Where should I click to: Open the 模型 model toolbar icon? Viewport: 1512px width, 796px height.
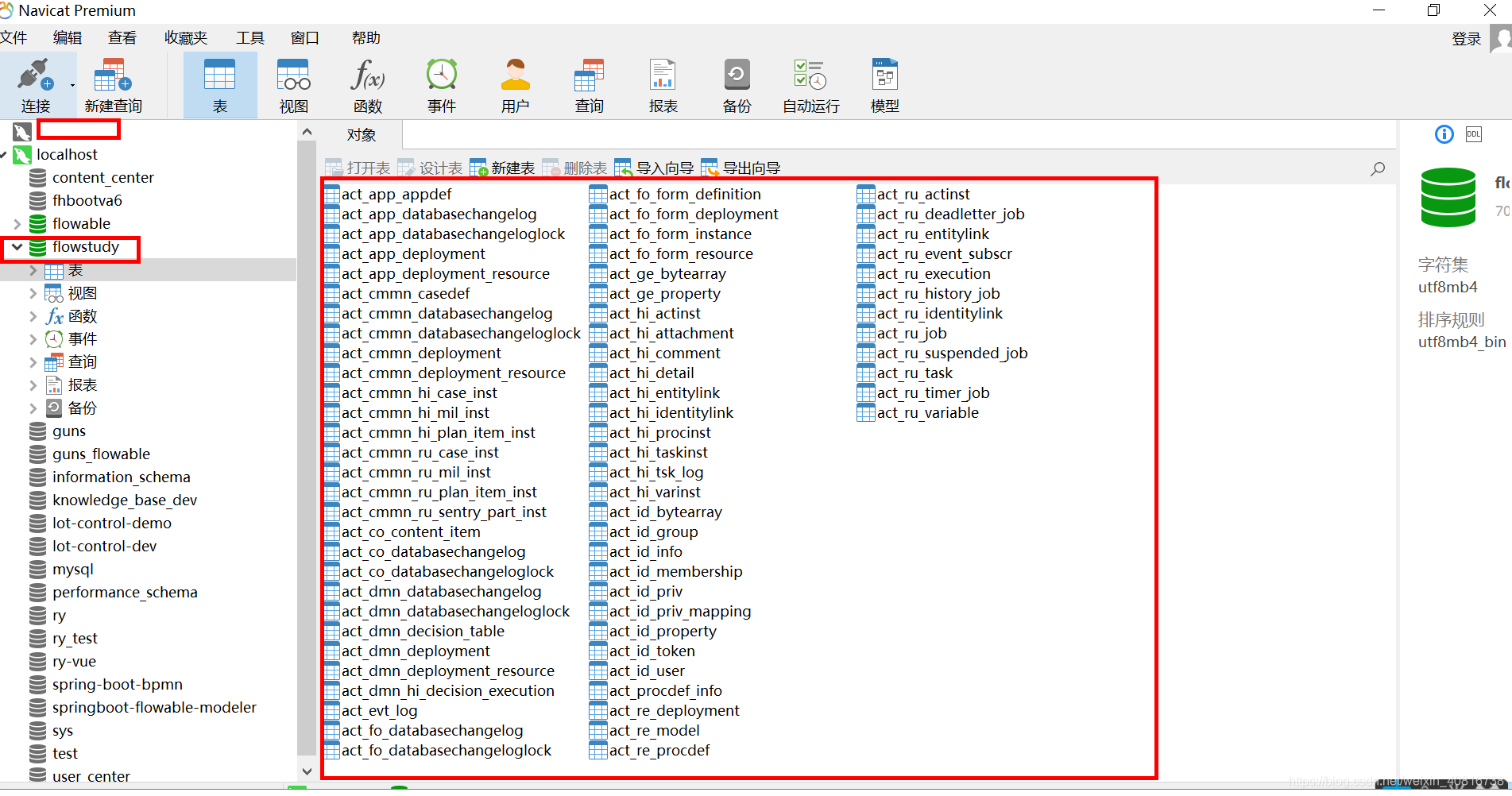(x=884, y=85)
